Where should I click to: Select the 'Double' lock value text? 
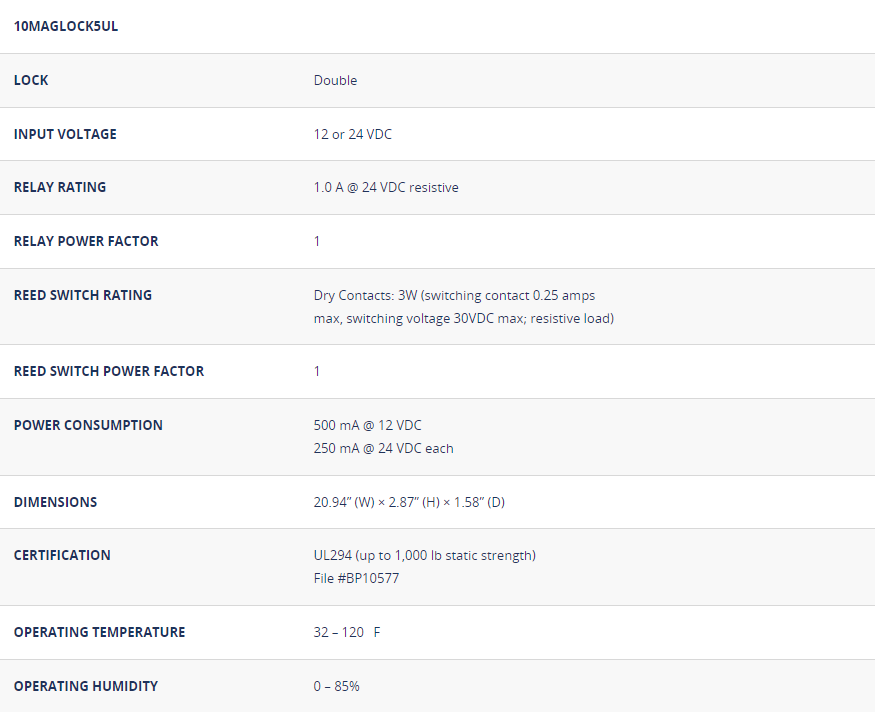335,80
